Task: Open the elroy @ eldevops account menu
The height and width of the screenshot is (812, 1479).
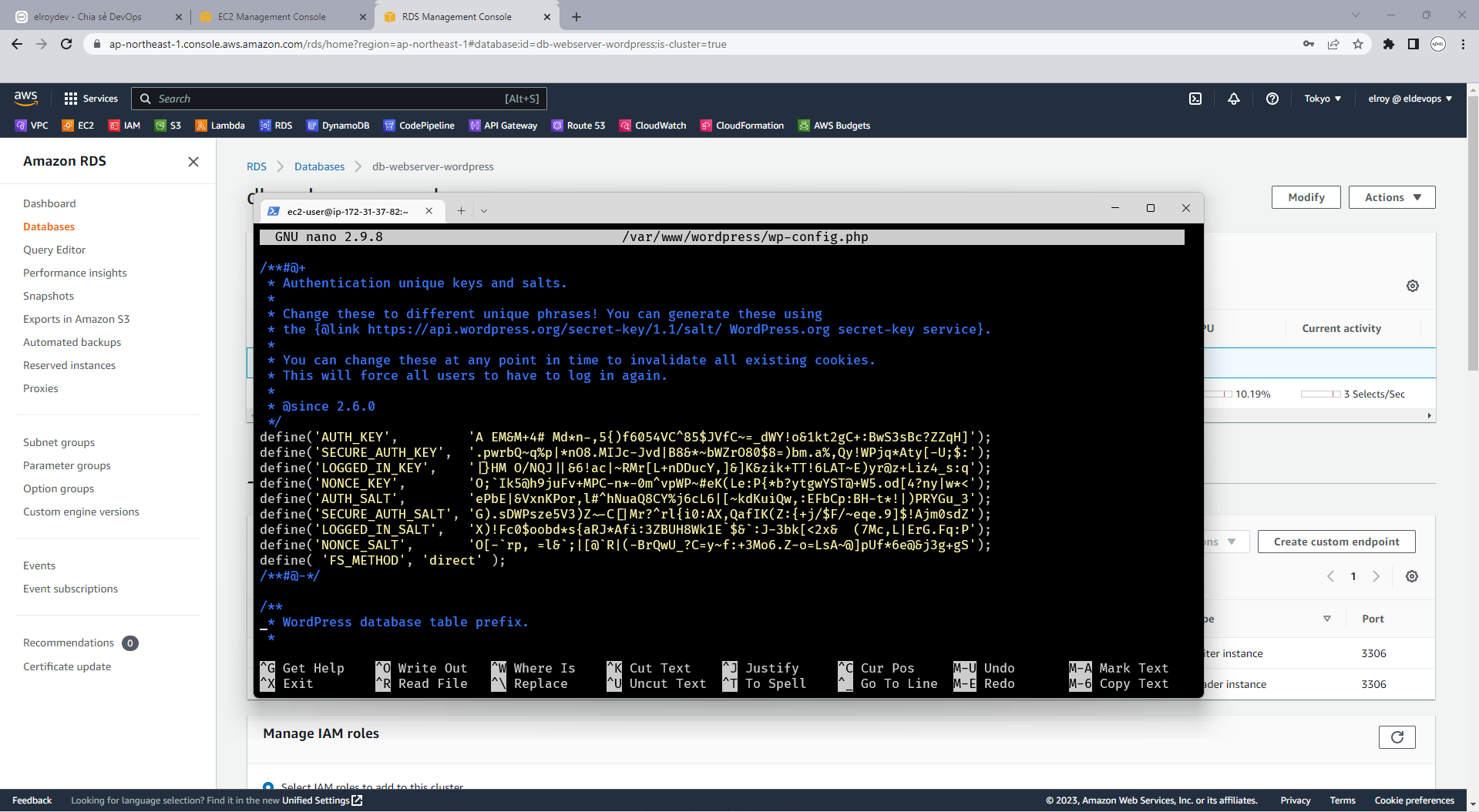Action: tap(1410, 99)
